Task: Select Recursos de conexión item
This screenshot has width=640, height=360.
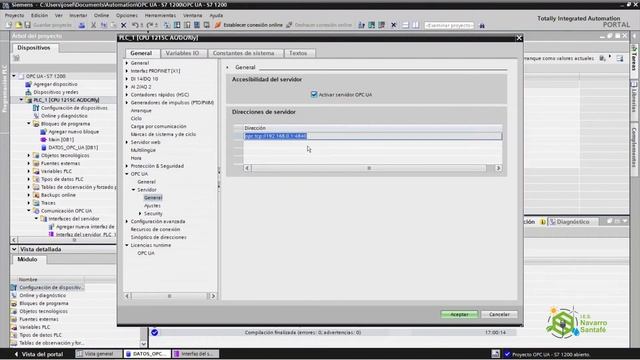Action: [155, 229]
